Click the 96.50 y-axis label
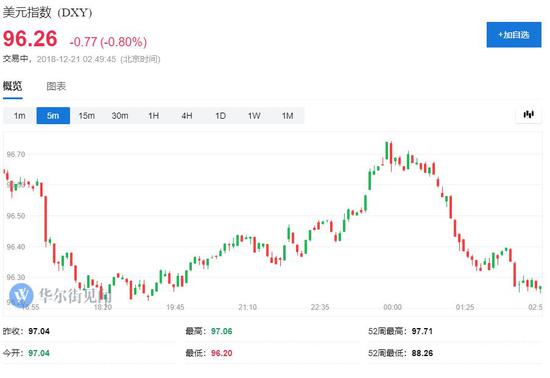550x378 pixels. click(16, 216)
